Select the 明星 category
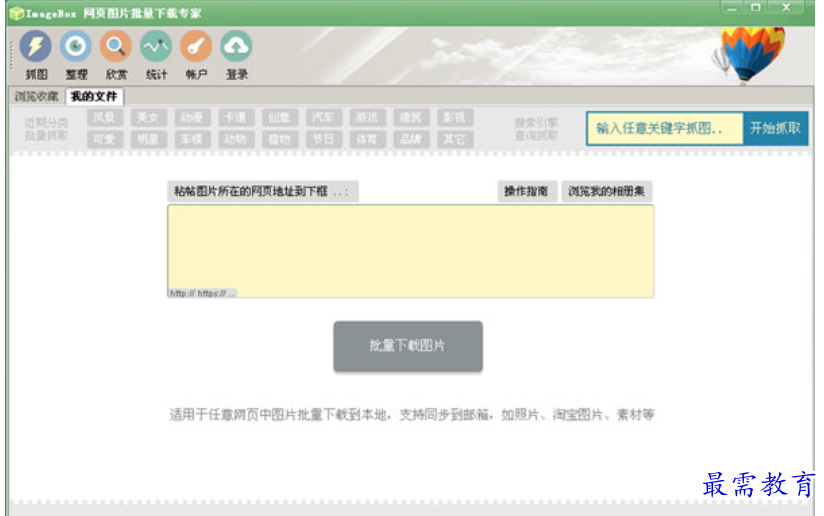Image resolution: width=824 pixels, height=516 pixels. [149, 139]
